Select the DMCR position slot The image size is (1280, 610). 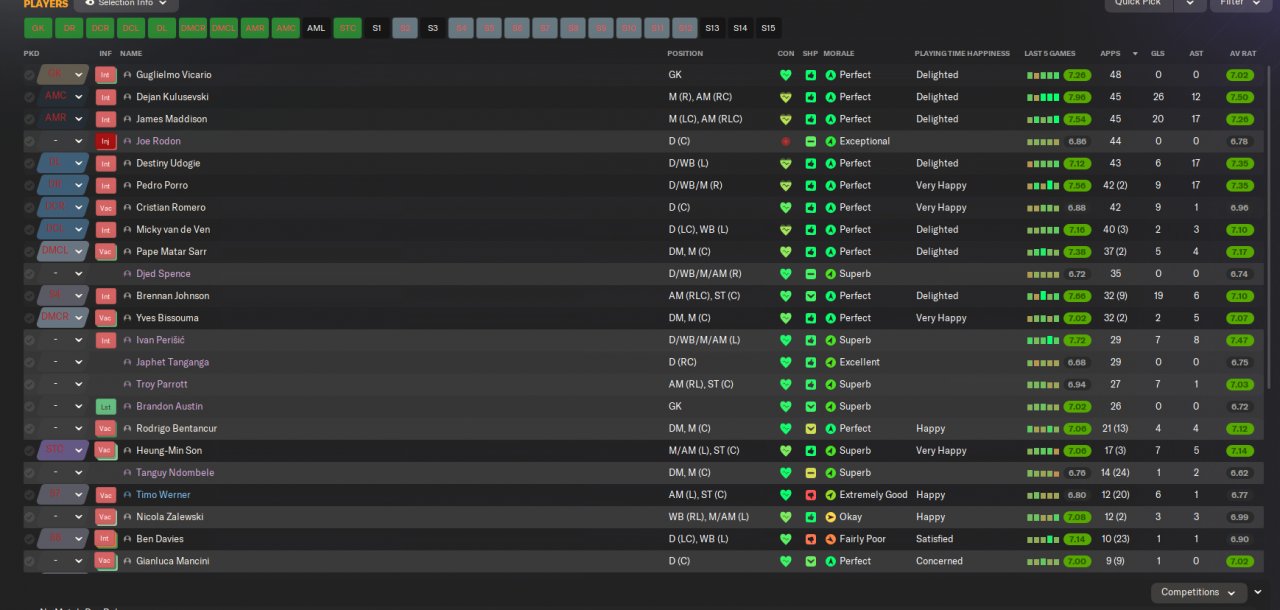(192, 28)
